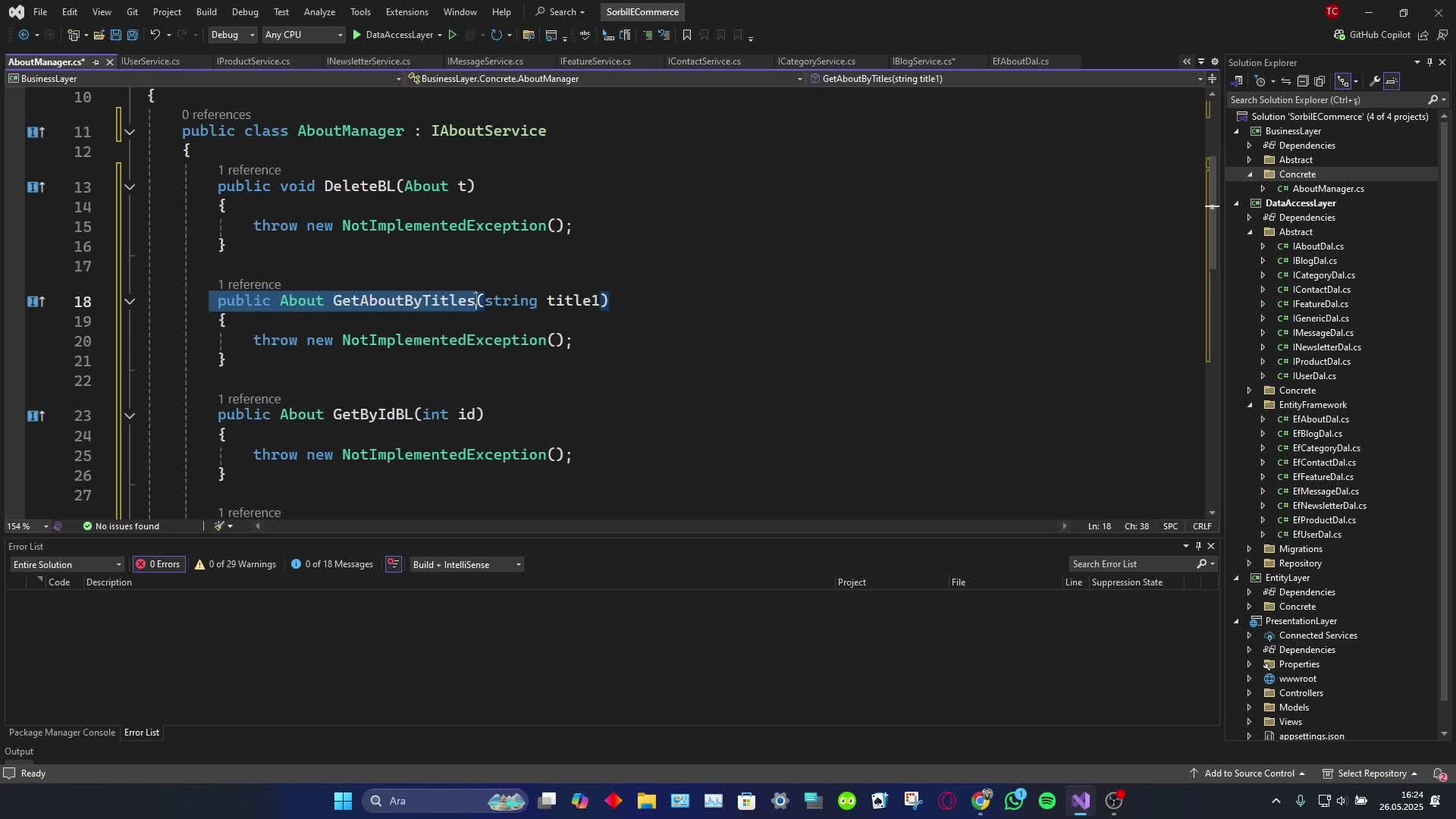Image resolution: width=1456 pixels, height=819 pixels.
Task: Start Without Debugging using outlined play icon
Action: 453,35
